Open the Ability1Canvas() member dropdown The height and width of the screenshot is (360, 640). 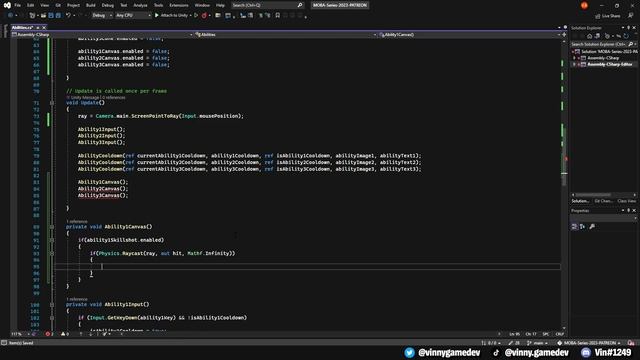click(469, 35)
